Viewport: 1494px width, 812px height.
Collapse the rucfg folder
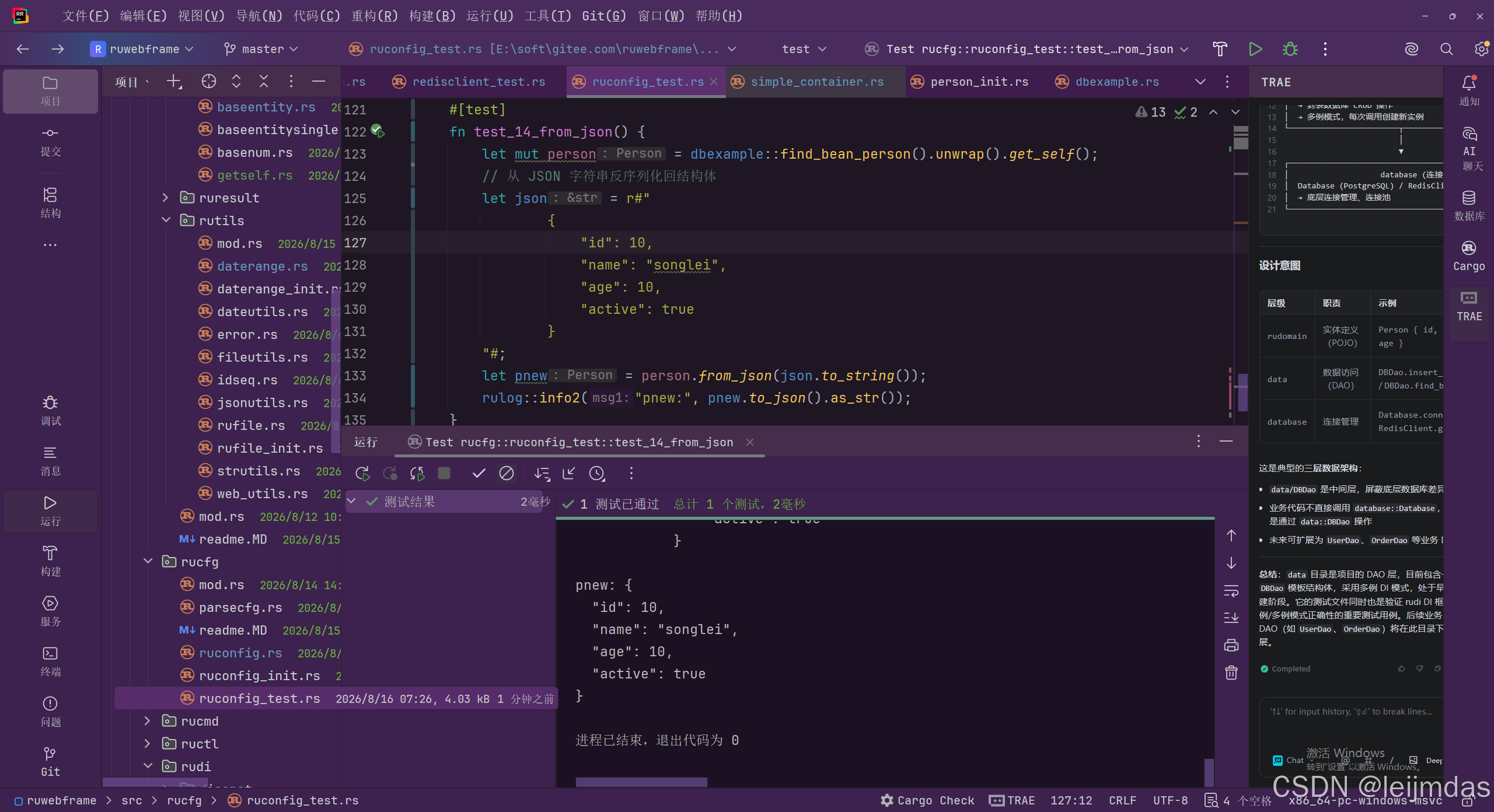148,562
